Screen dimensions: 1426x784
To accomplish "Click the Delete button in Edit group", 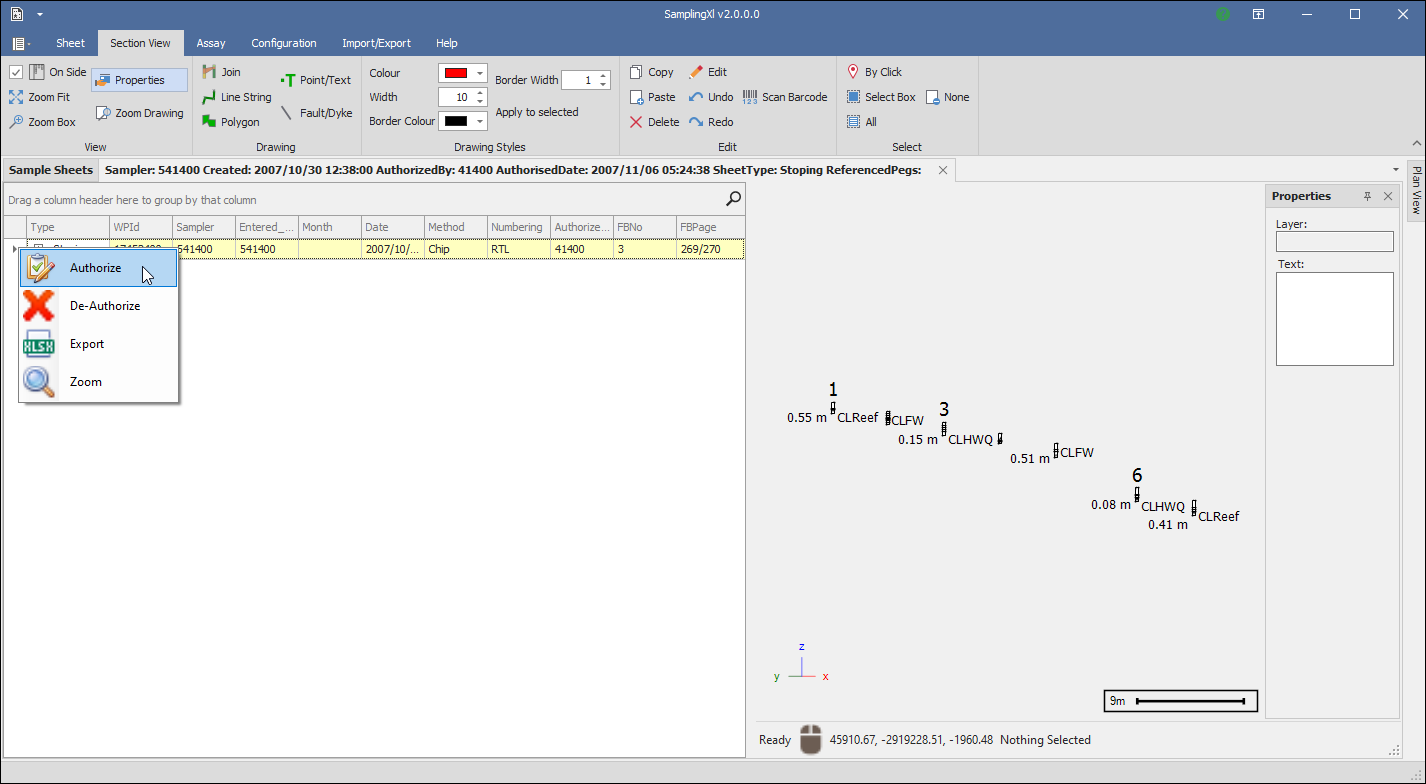I will pos(654,122).
